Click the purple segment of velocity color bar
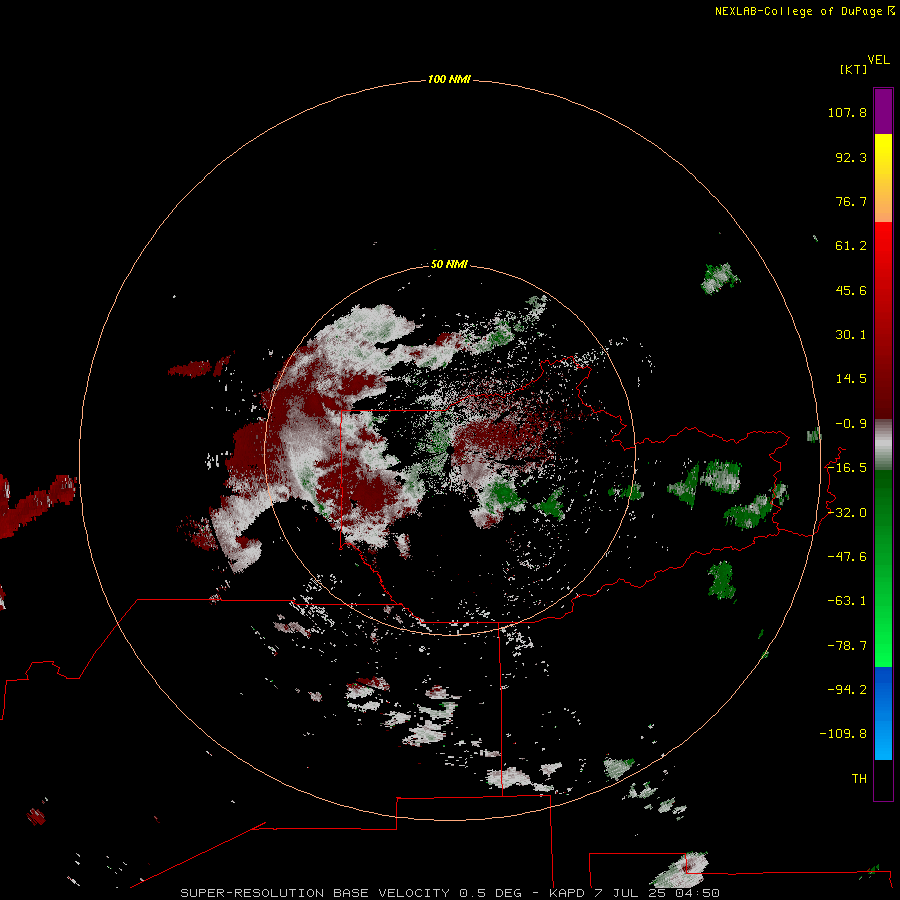 [x=883, y=111]
